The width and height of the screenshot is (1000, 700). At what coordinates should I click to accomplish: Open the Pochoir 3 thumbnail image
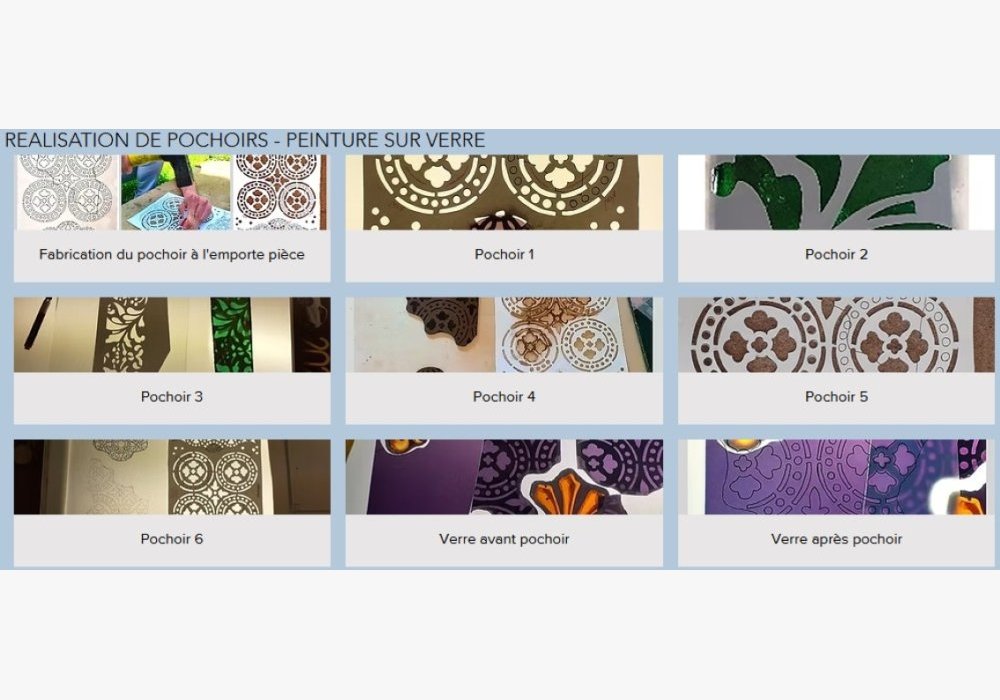pos(172,335)
